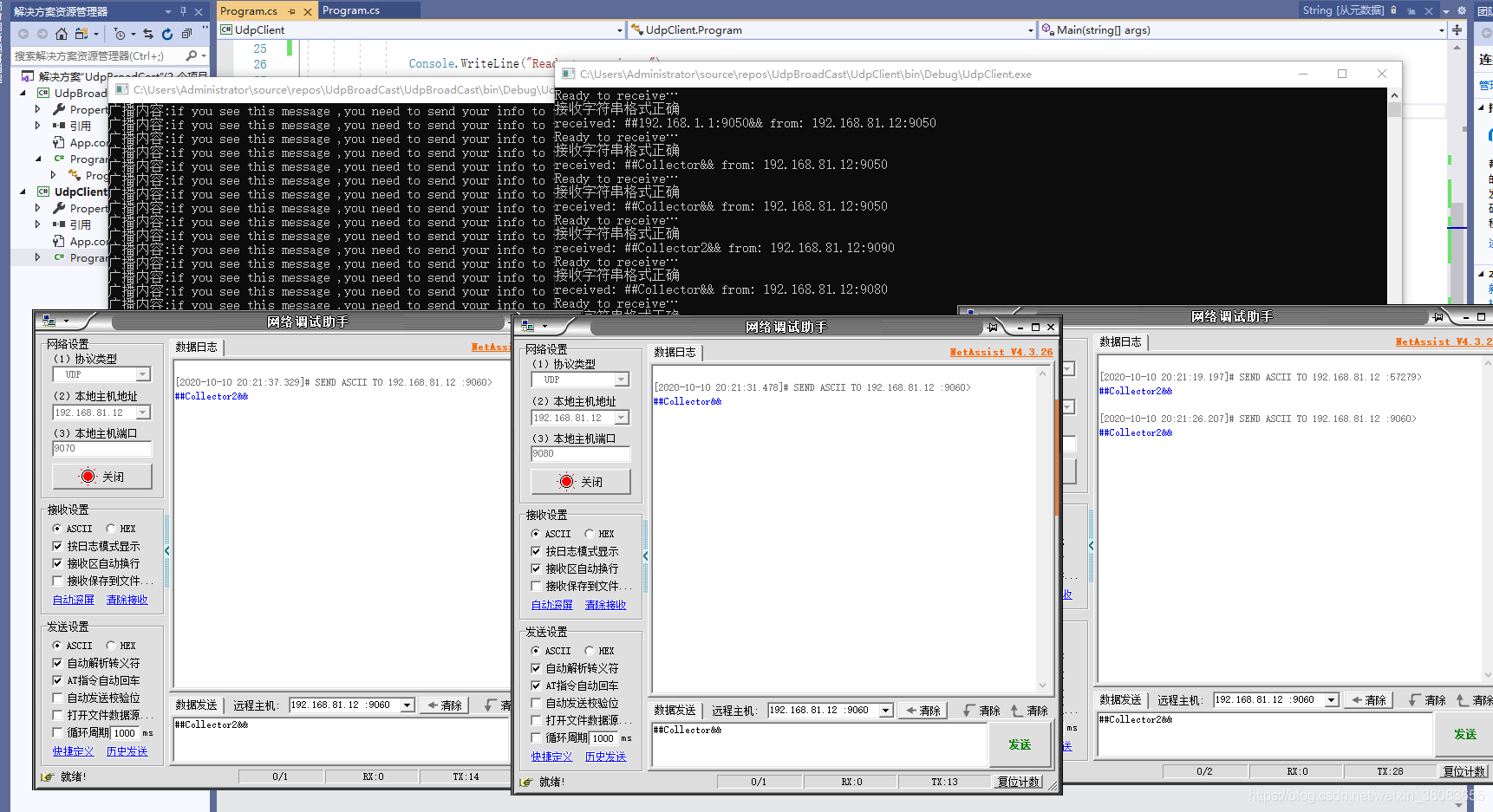Open remote host dropdown in middle NetAssist
The width and height of the screenshot is (1493, 812).
point(886,711)
